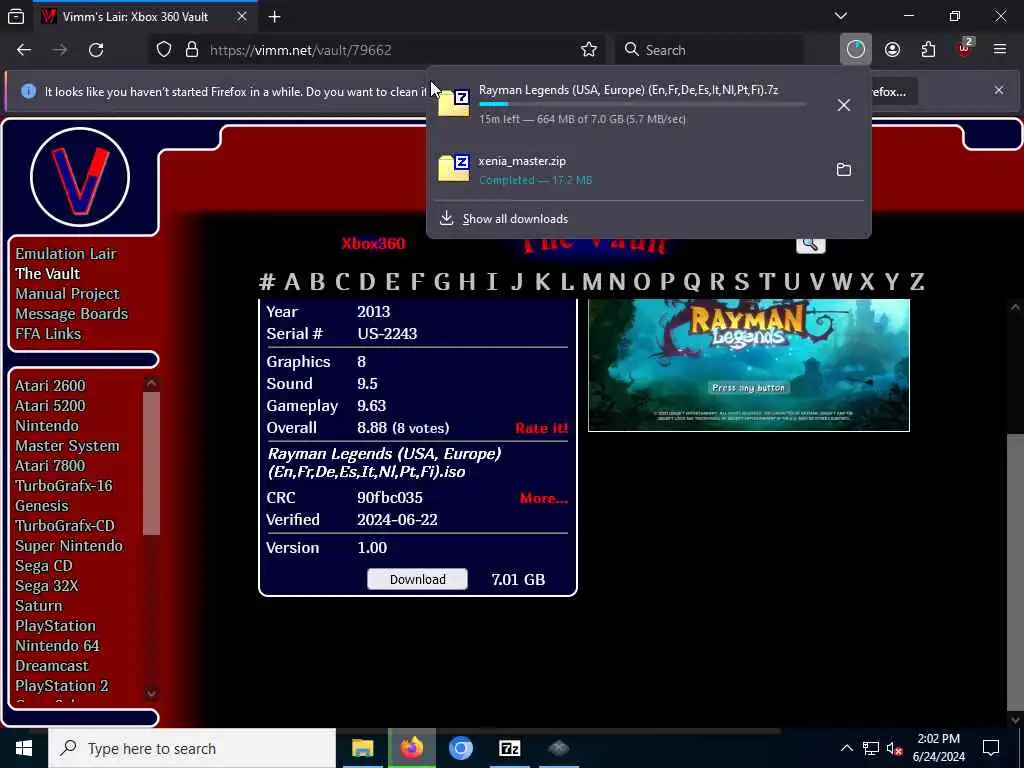1024x768 pixels.
Task: Click the Vimm's Lair V logo
Action: (x=80, y=177)
